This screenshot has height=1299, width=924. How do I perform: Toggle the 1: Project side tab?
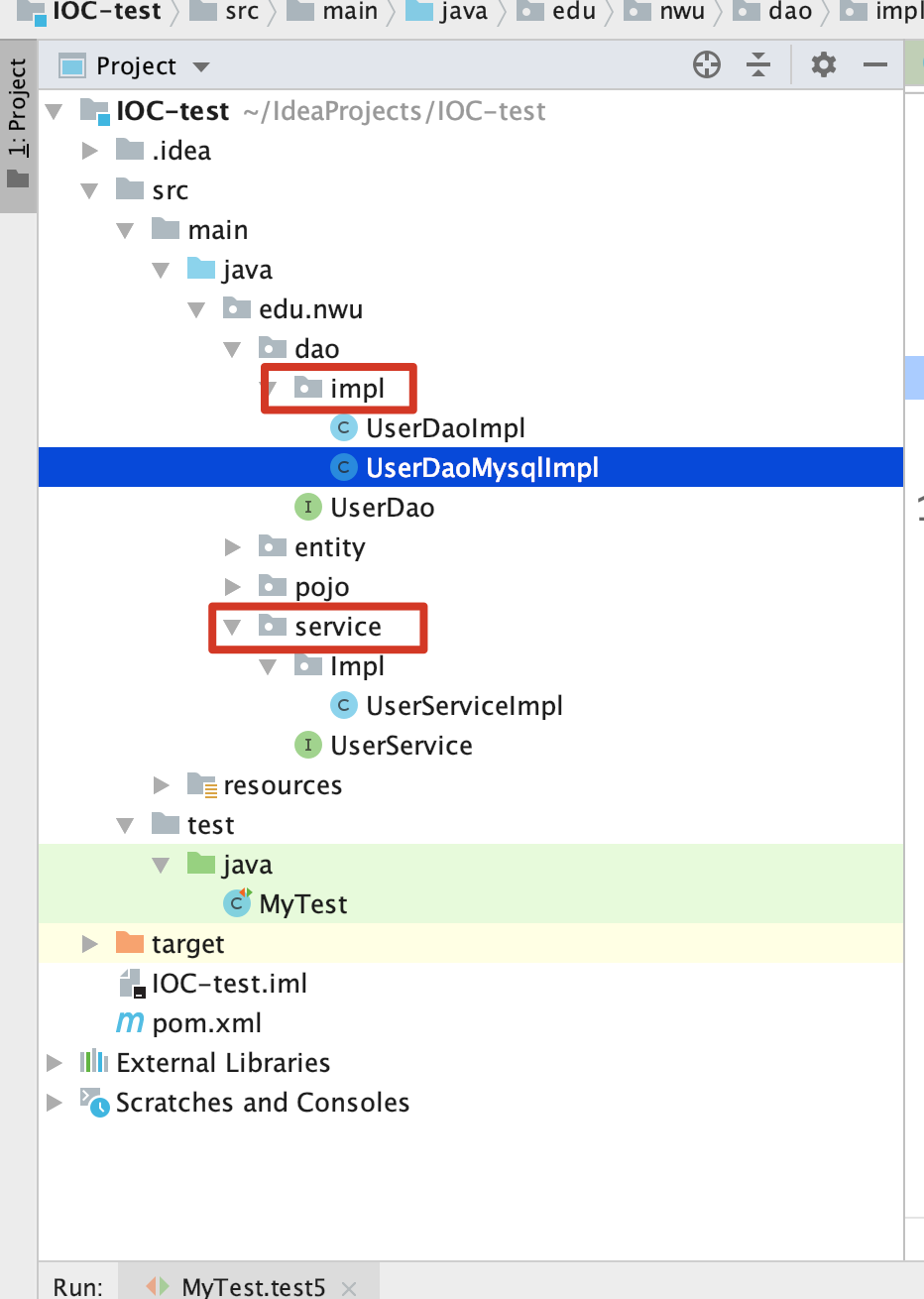[x=18, y=127]
